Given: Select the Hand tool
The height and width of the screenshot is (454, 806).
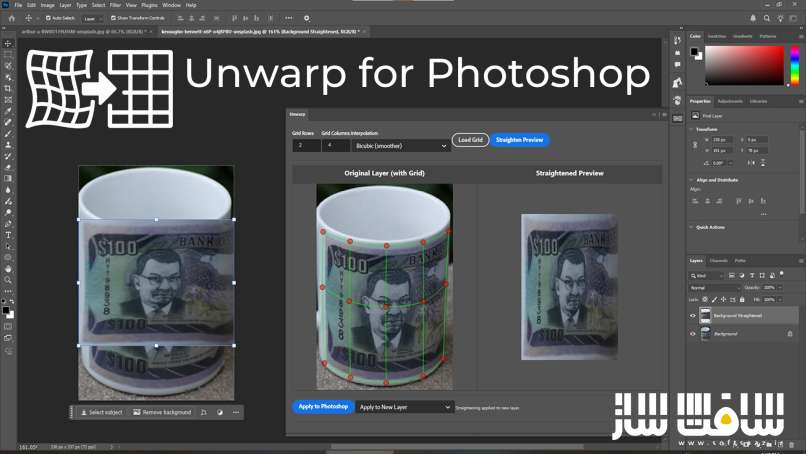Looking at the screenshot, I should pos(8,269).
